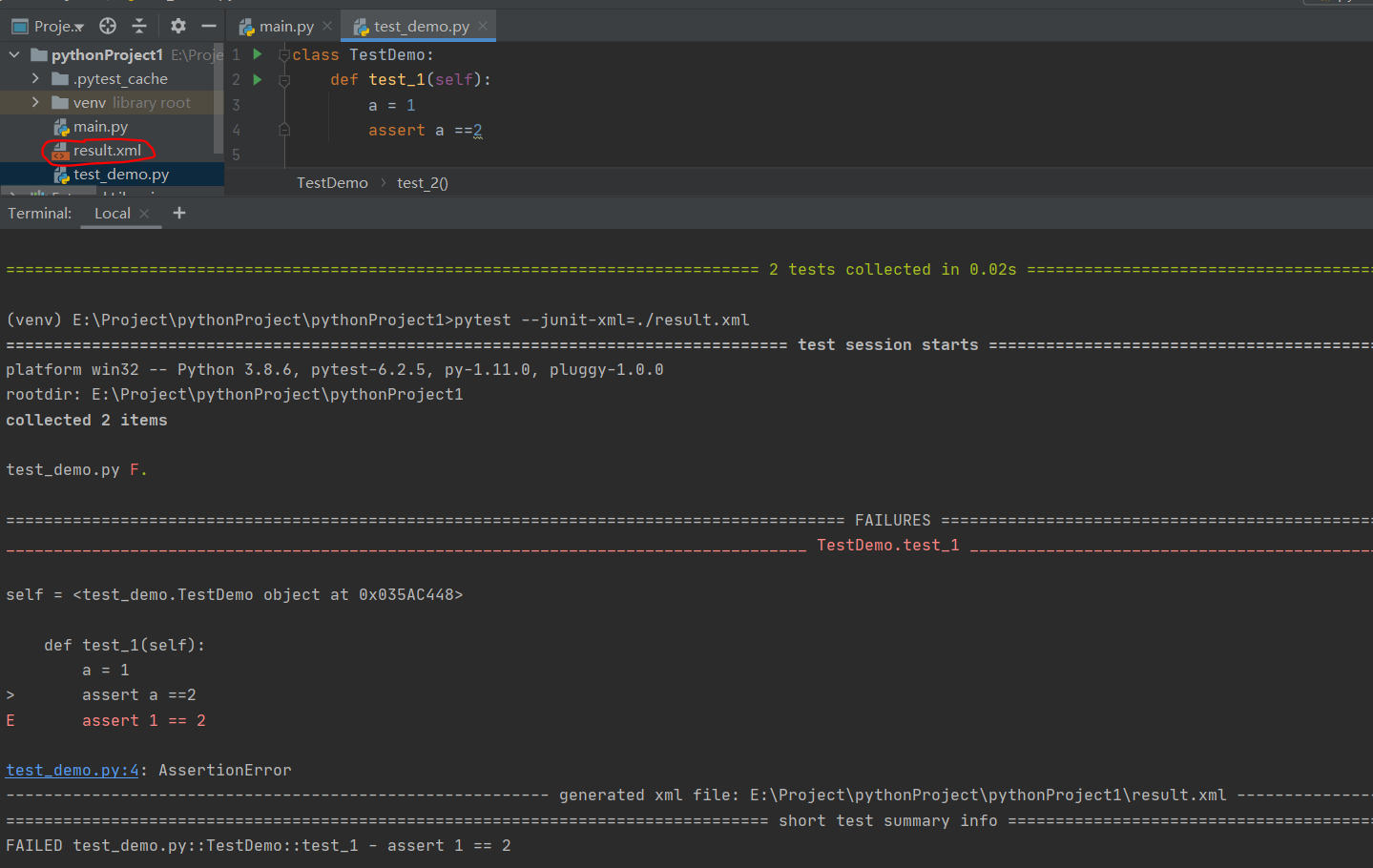
Task: Click the Collapse All icon in Project panel
Action: (x=139, y=26)
